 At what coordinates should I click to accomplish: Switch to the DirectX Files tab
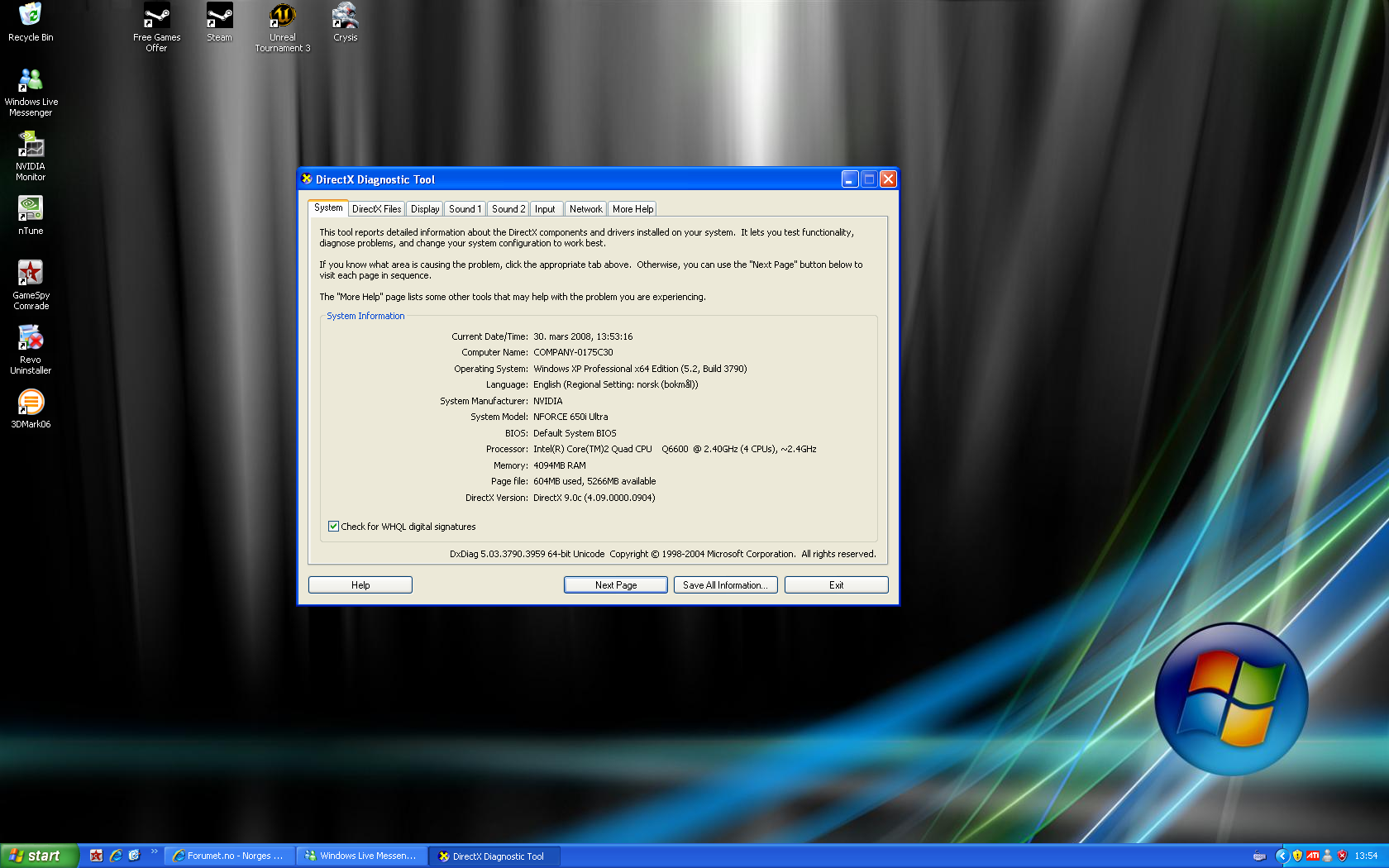click(377, 209)
